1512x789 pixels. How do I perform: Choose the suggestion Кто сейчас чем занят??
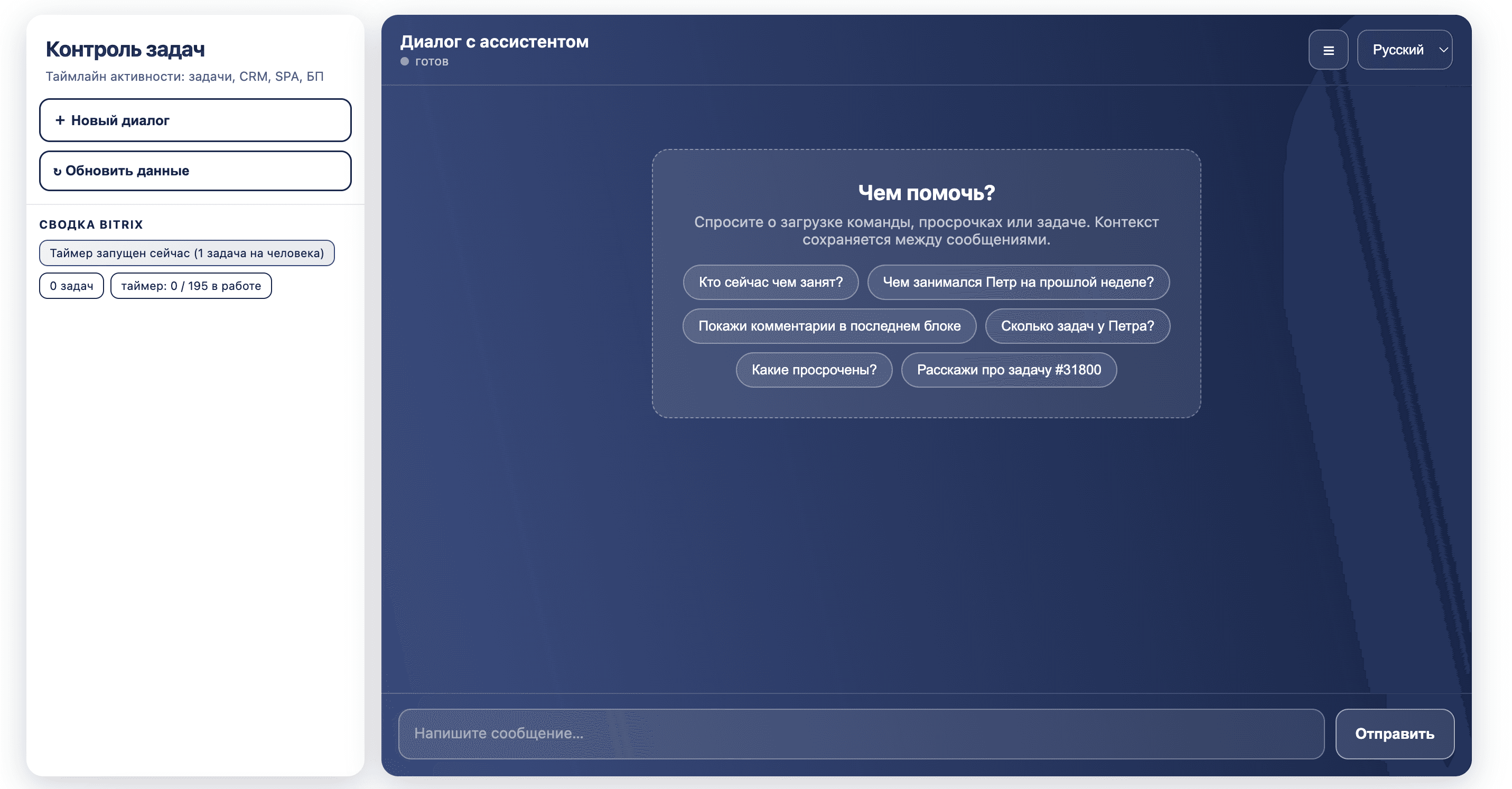771,282
